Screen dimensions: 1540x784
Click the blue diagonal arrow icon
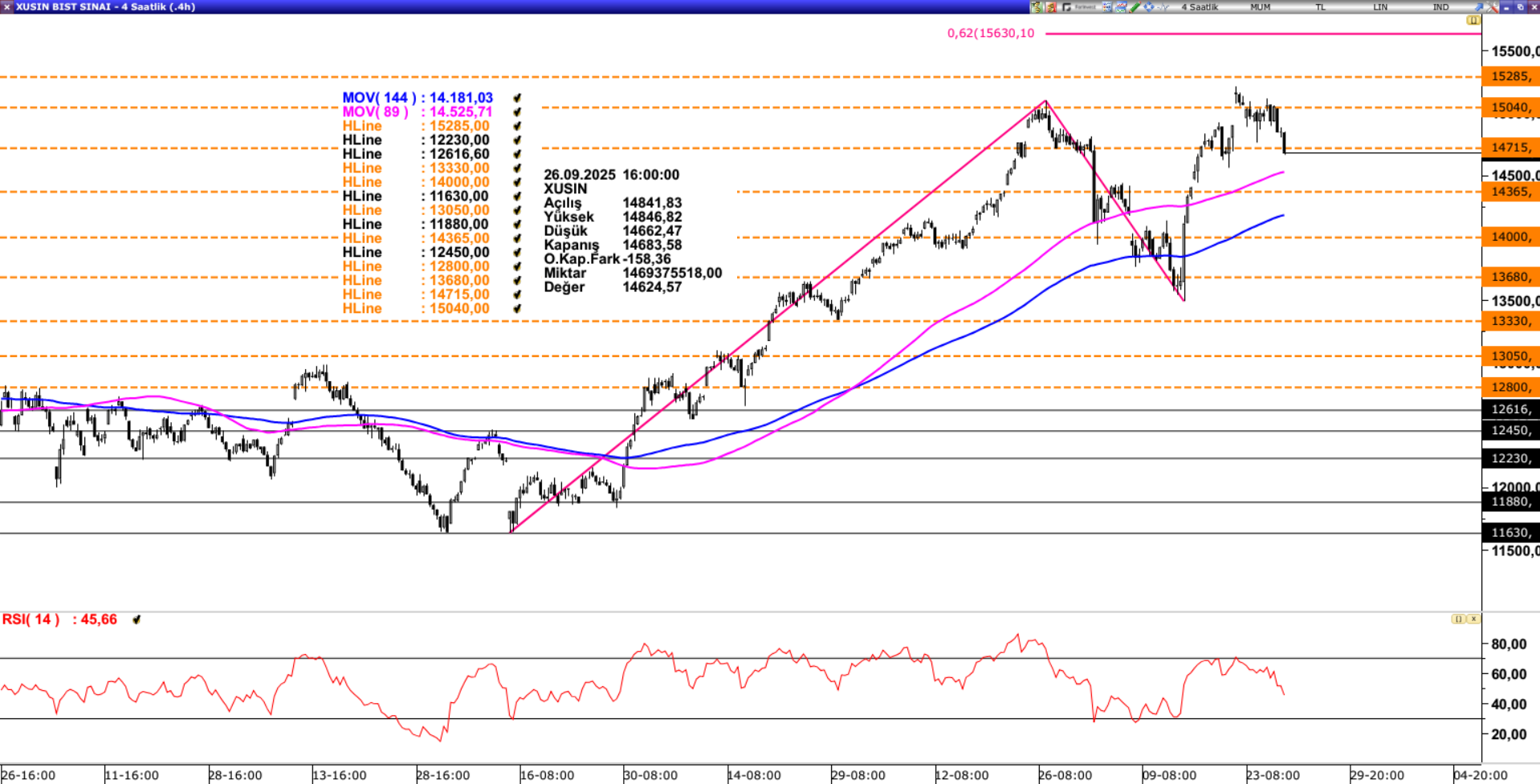pos(1478,6)
